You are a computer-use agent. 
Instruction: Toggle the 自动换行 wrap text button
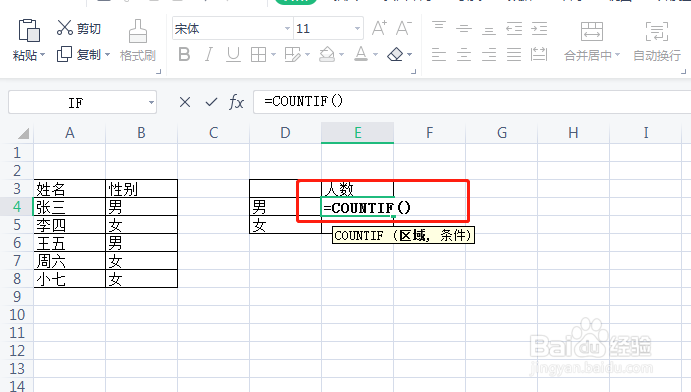pos(657,42)
